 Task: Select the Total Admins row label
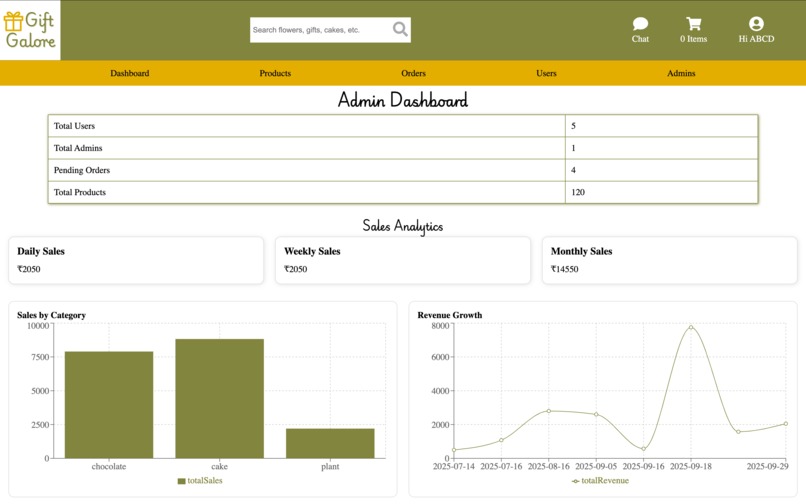point(78,148)
